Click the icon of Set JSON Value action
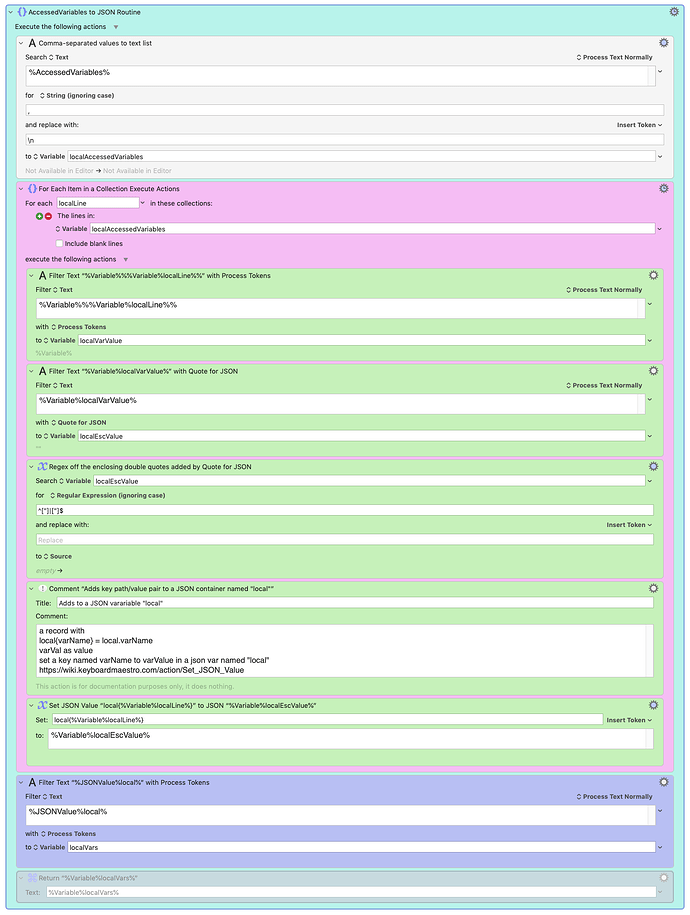Image resolution: width=690 pixels, height=915 pixels. 42,705
